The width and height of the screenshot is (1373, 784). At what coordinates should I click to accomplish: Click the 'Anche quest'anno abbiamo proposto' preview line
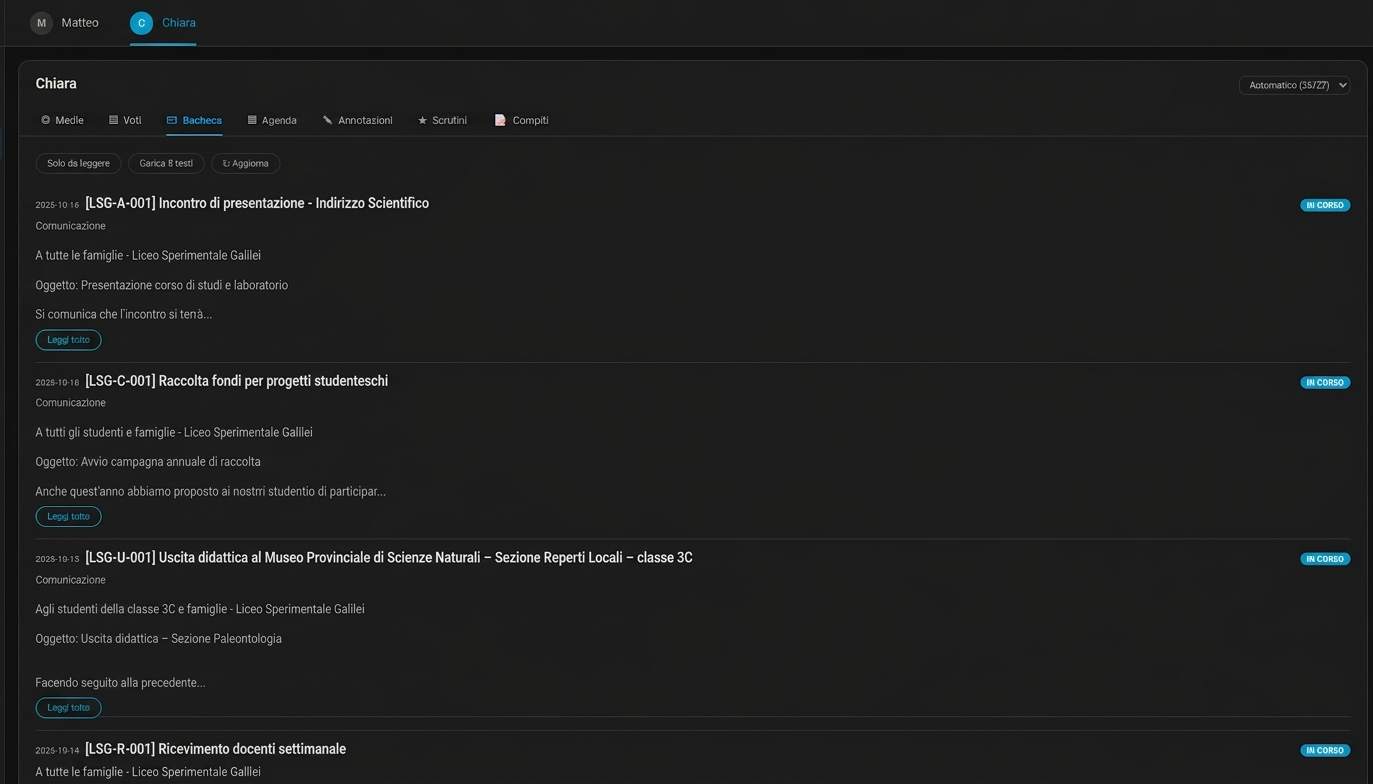click(211, 491)
